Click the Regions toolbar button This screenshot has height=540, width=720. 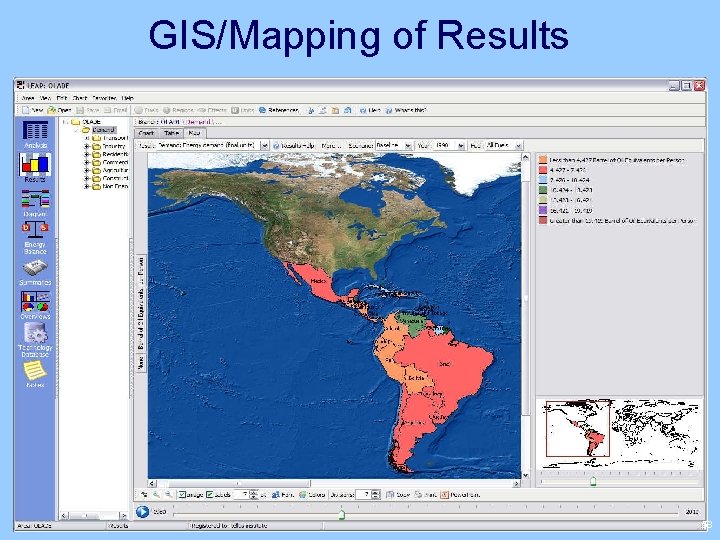pos(178,110)
